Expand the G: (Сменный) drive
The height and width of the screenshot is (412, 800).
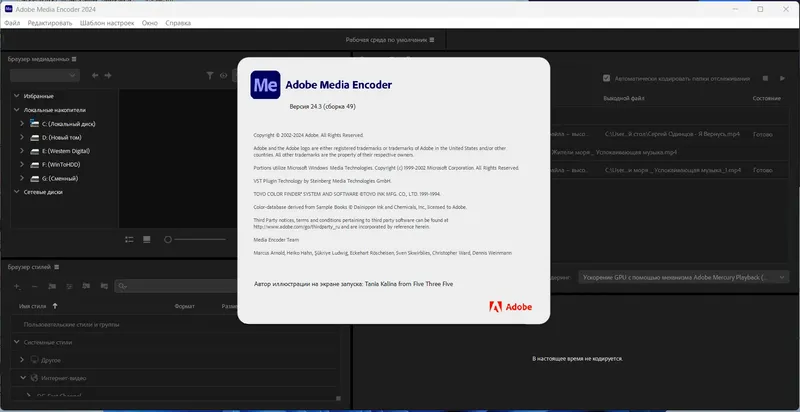point(22,178)
